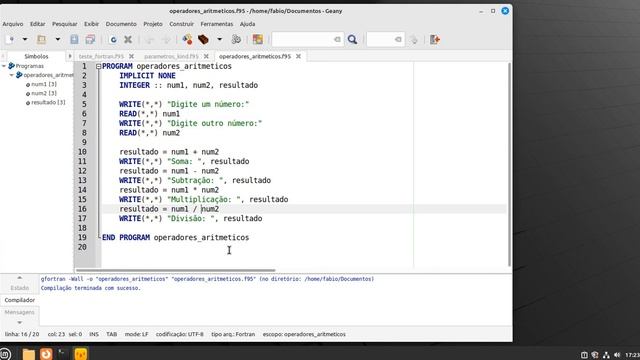Open the Exibir menu

pos(91,24)
